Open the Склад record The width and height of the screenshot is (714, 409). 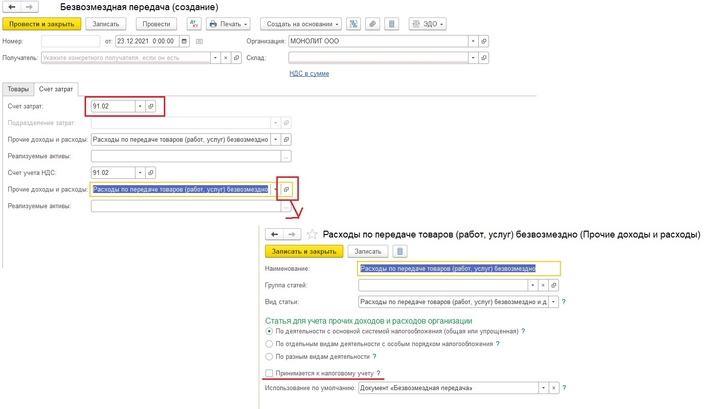(484, 58)
